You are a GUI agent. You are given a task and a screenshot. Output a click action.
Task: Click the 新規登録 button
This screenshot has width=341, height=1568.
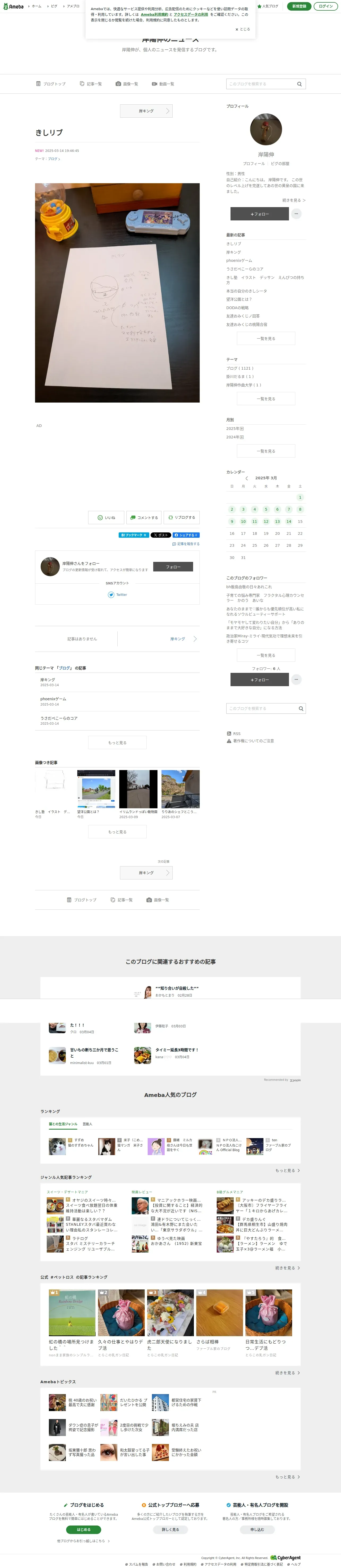pyautogui.click(x=299, y=6)
